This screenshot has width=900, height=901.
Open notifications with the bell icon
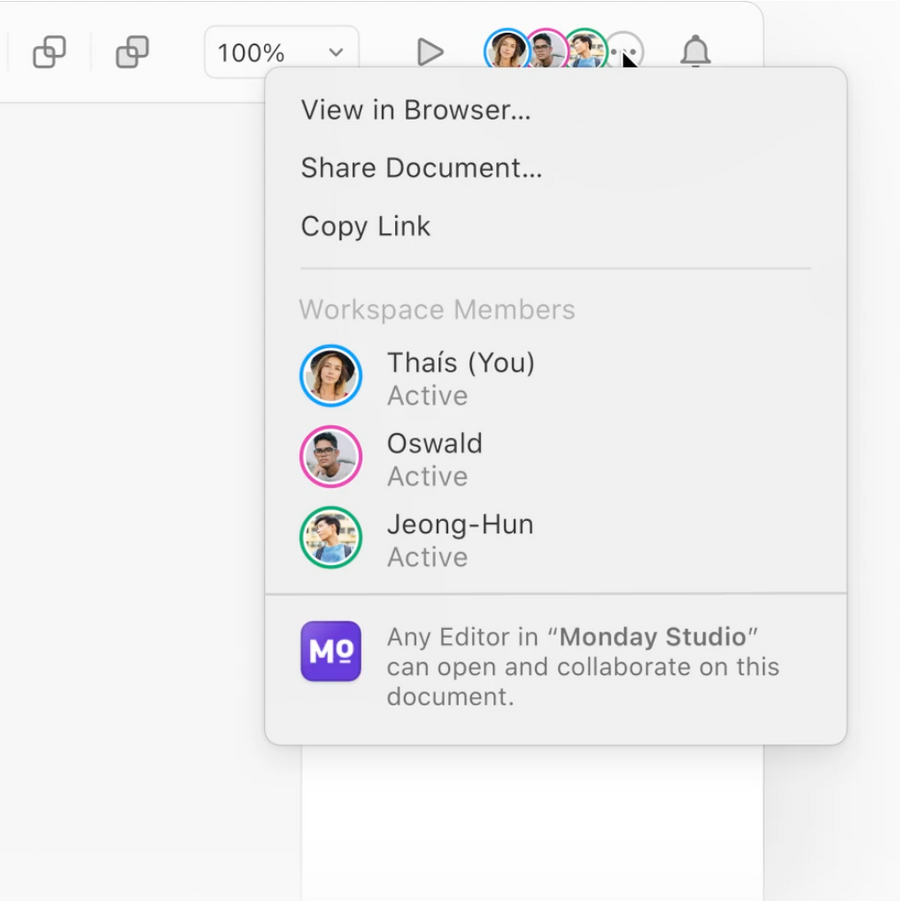(x=696, y=51)
